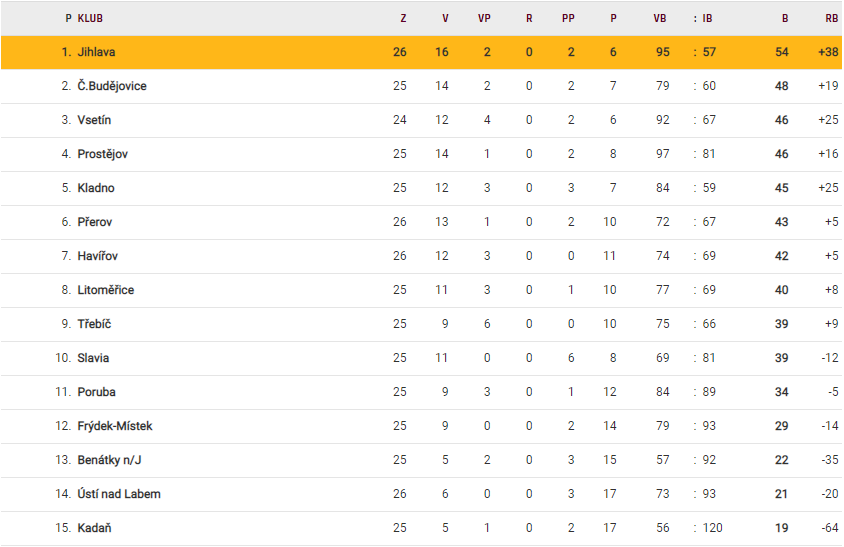Sort by the KLUB column header
The height and width of the screenshot is (547, 844).
(x=90, y=18)
